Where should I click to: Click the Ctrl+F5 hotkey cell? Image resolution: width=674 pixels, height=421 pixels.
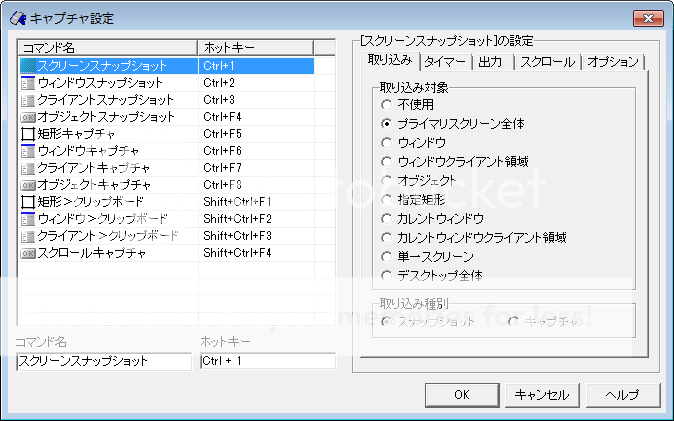pos(256,134)
